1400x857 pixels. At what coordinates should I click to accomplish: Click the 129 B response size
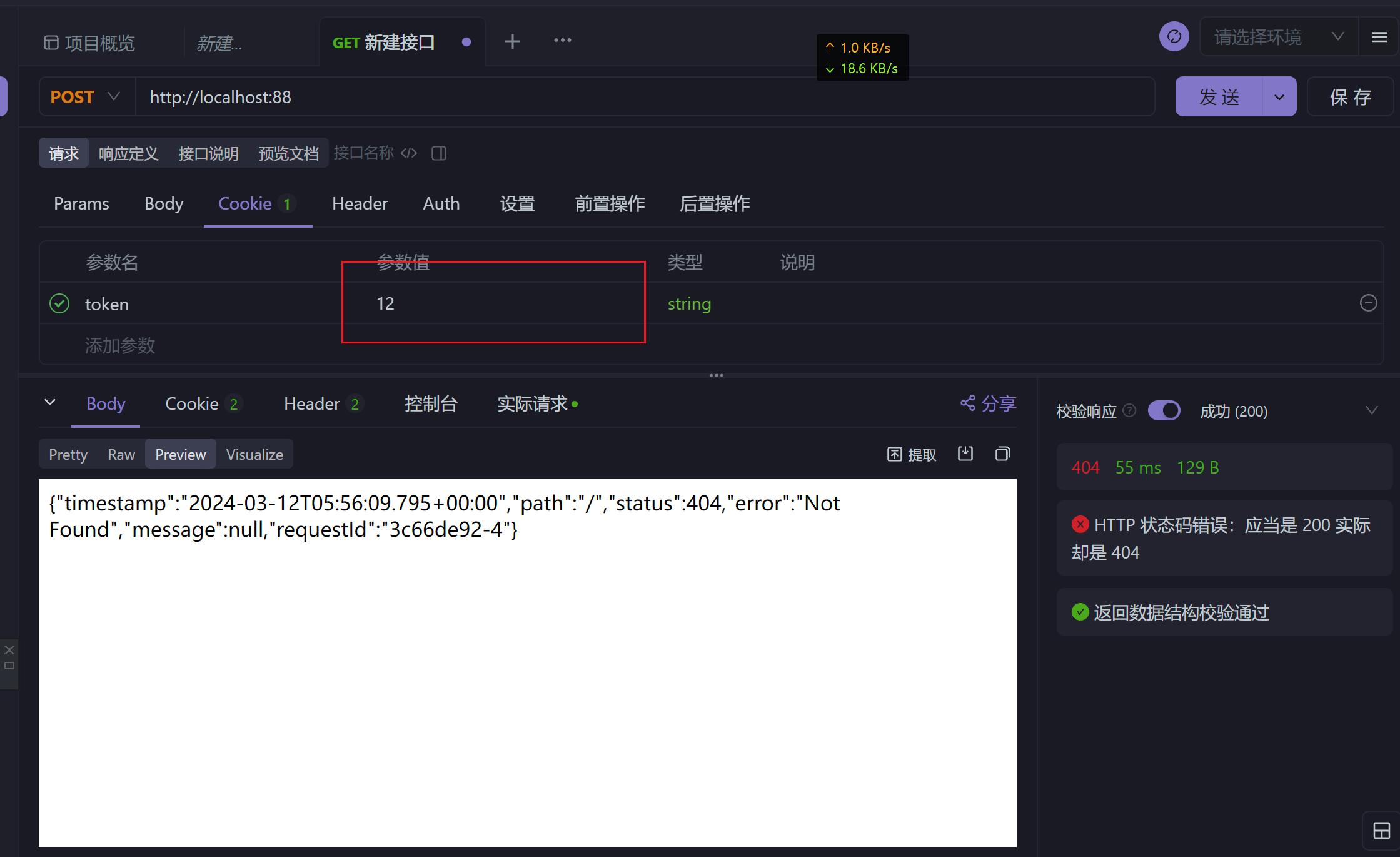coord(1197,467)
